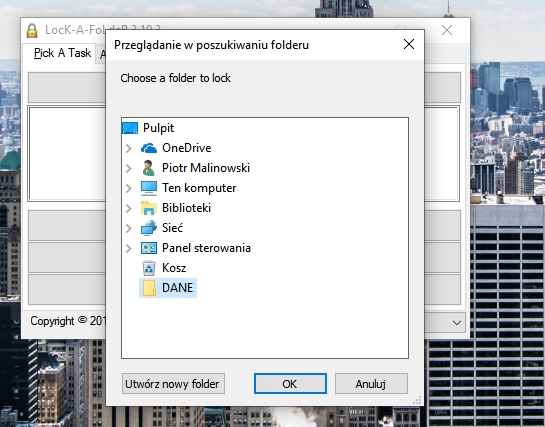Select the Pulpit desktop icon

130,128
